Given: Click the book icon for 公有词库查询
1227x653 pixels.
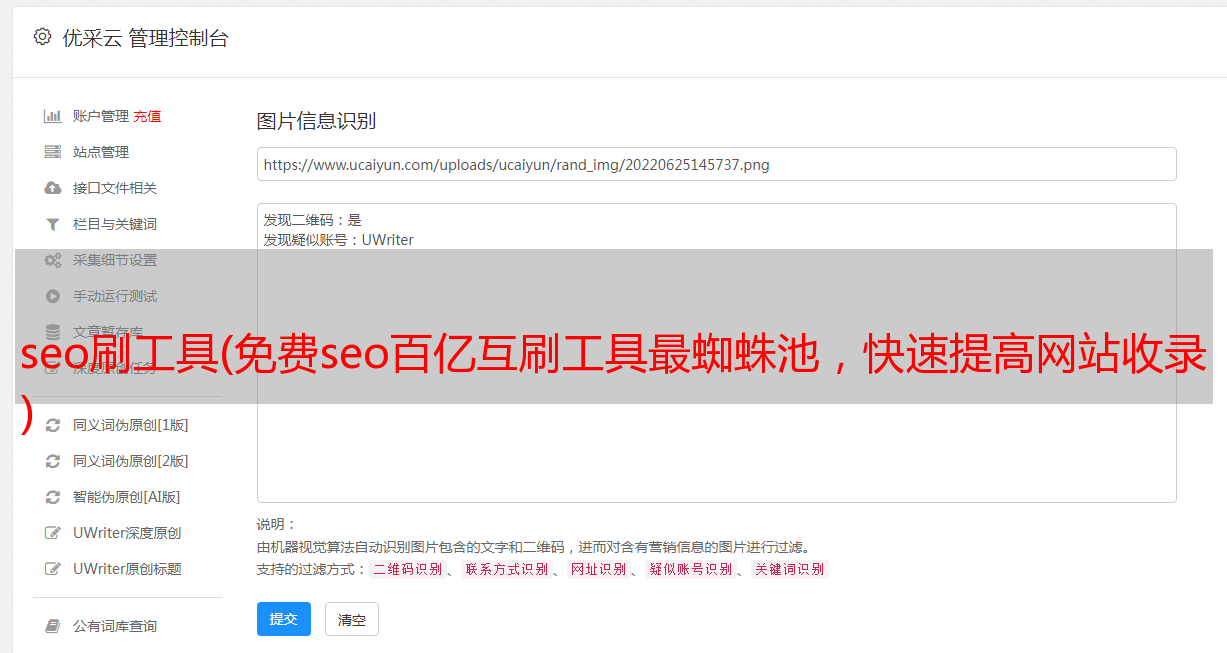Looking at the screenshot, I should tap(53, 626).
